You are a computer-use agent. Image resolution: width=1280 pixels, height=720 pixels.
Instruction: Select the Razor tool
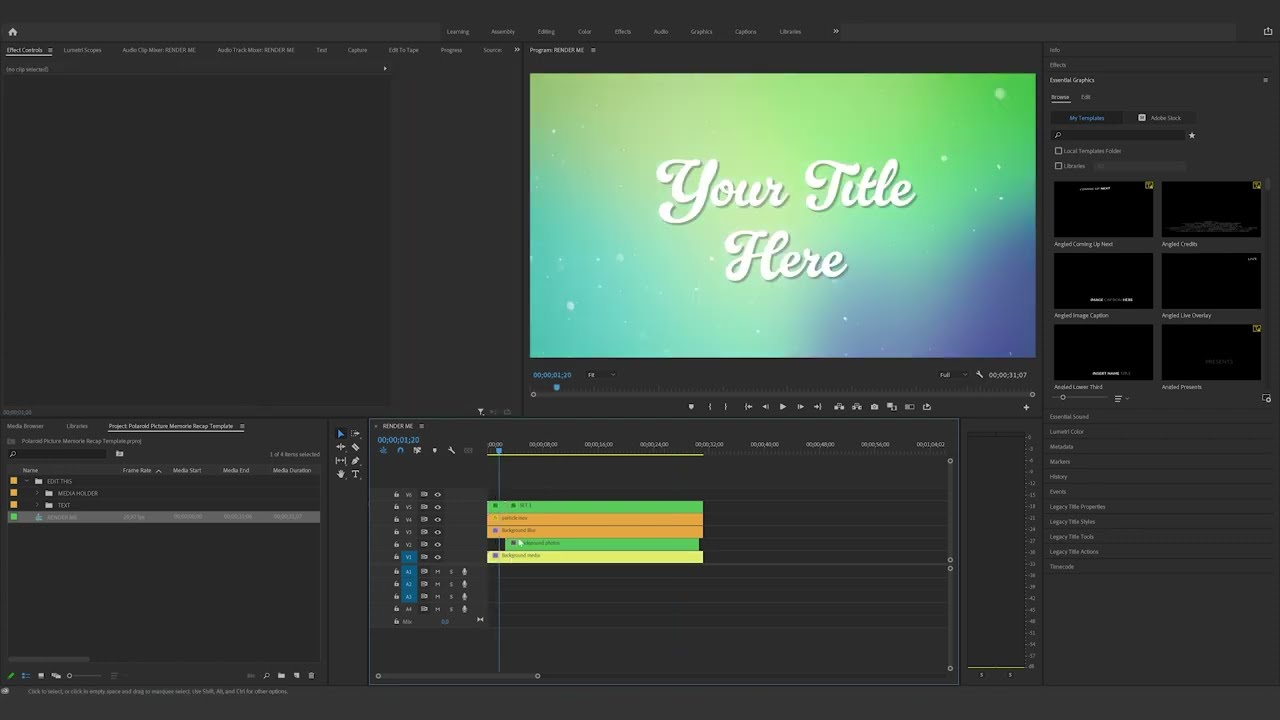click(x=355, y=447)
